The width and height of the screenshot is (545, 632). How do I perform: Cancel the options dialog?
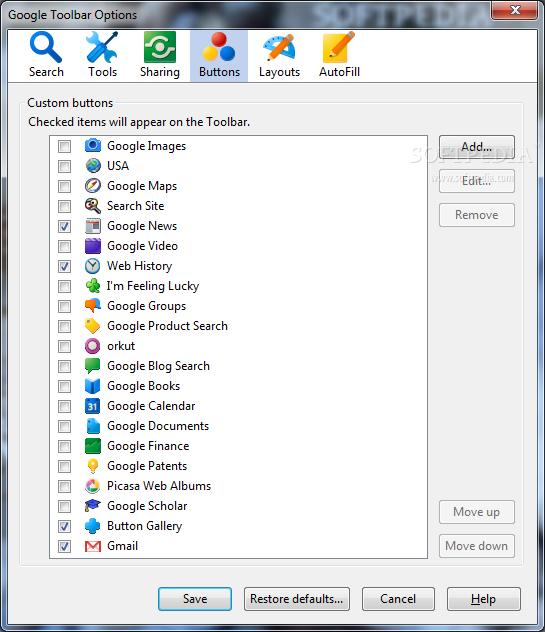pyautogui.click(x=398, y=599)
